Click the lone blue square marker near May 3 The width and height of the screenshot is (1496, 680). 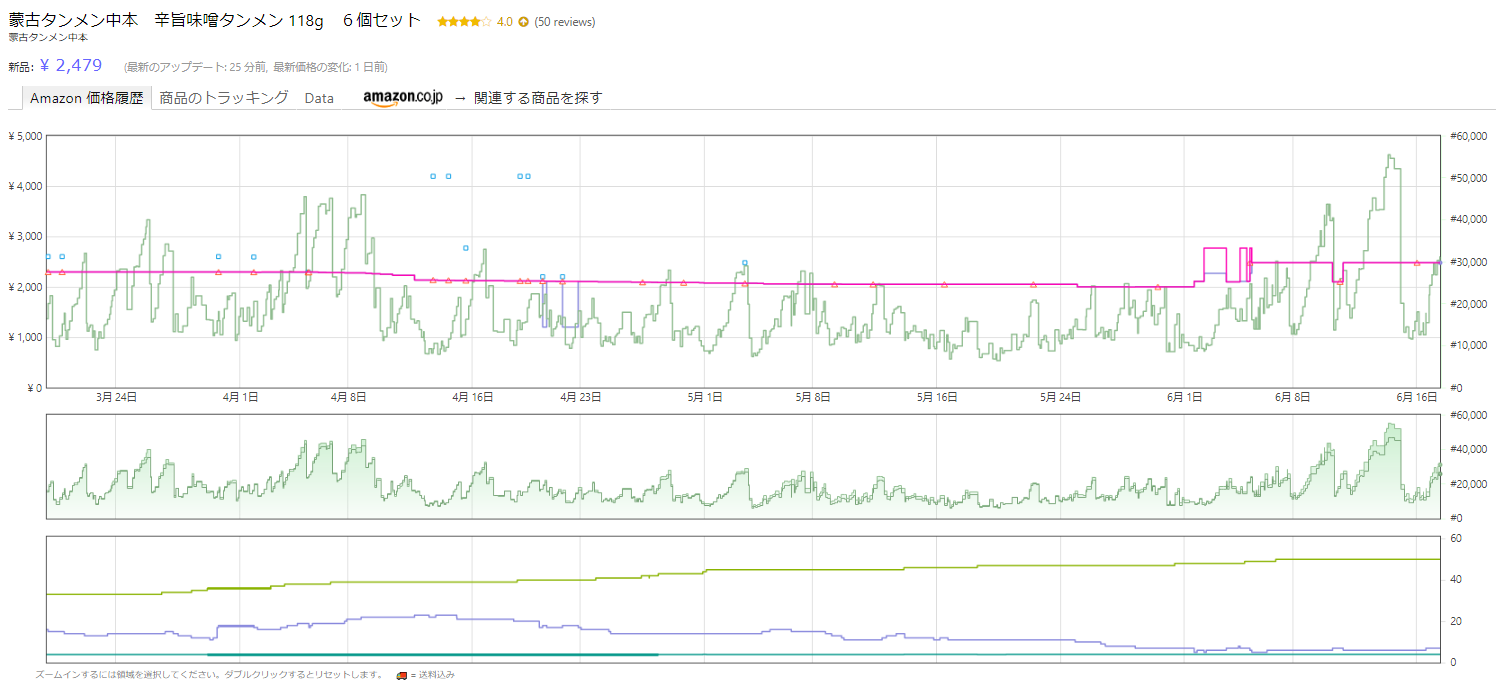pyautogui.click(x=745, y=263)
